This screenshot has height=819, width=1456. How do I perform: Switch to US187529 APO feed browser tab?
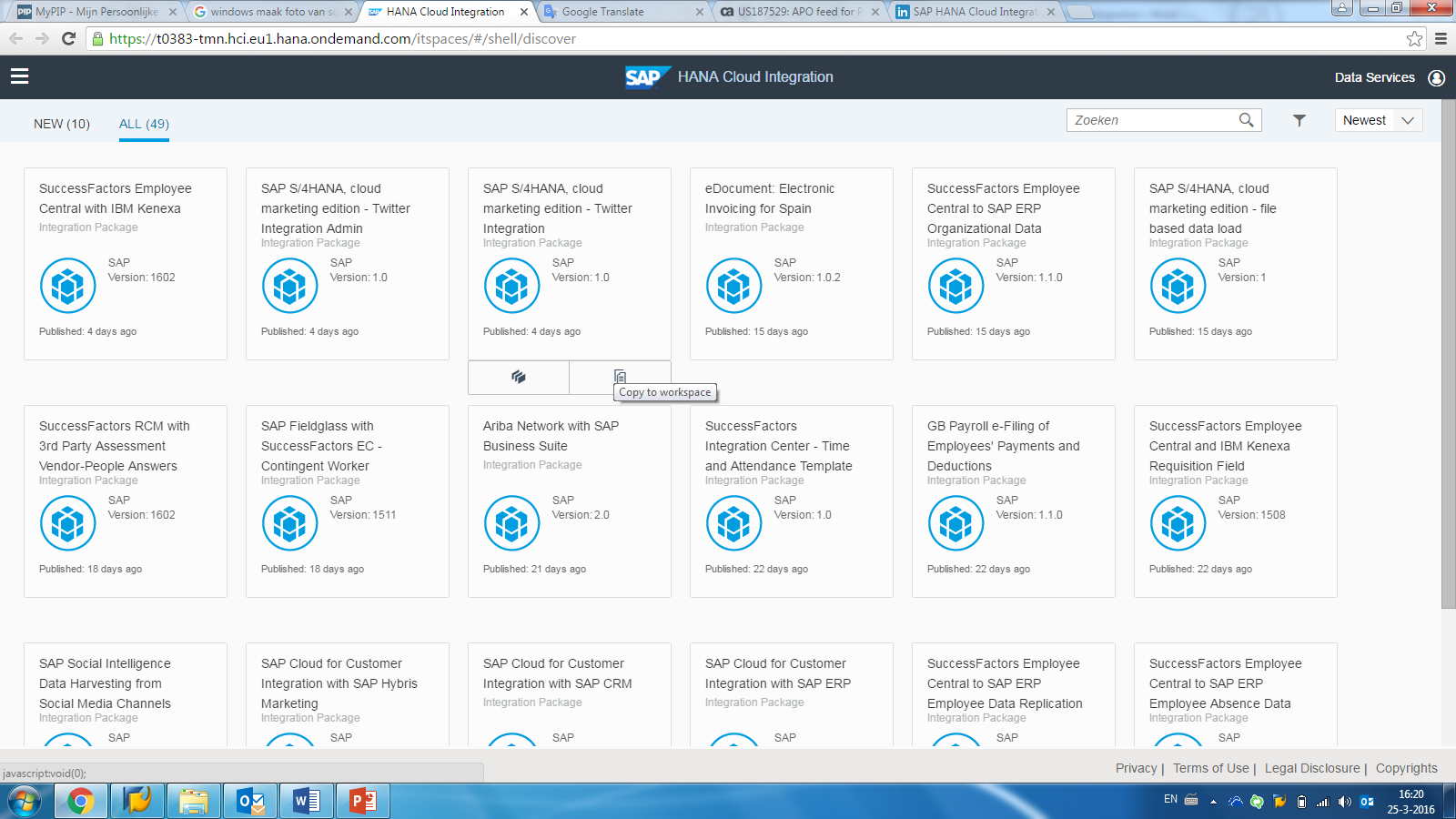799,12
